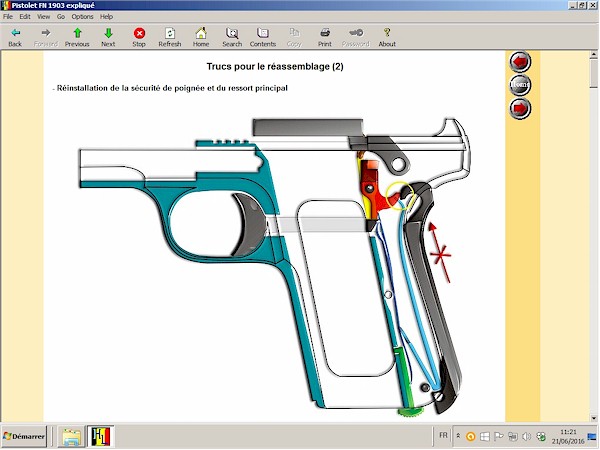600x450 pixels.
Task: Open the Démarrer start button
Action: click(x=24, y=436)
